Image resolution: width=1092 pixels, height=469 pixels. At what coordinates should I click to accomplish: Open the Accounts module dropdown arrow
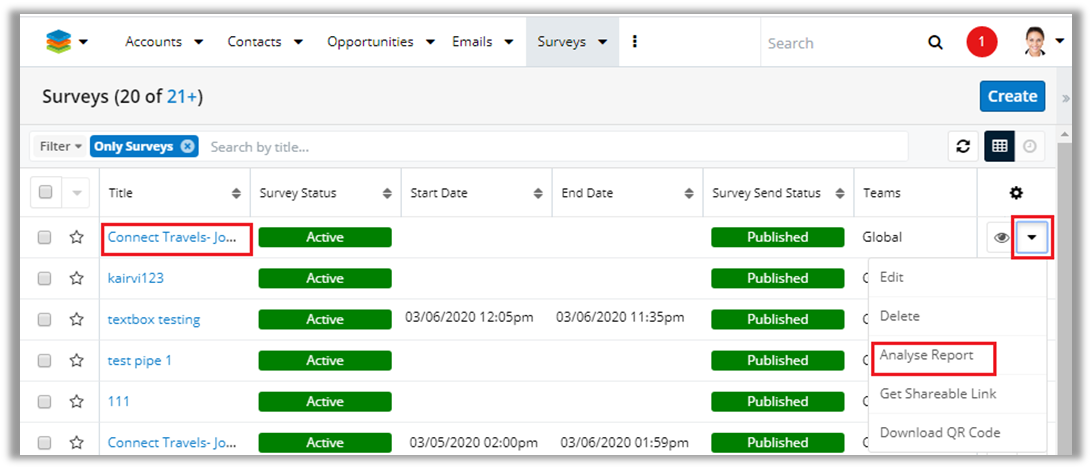(x=198, y=42)
